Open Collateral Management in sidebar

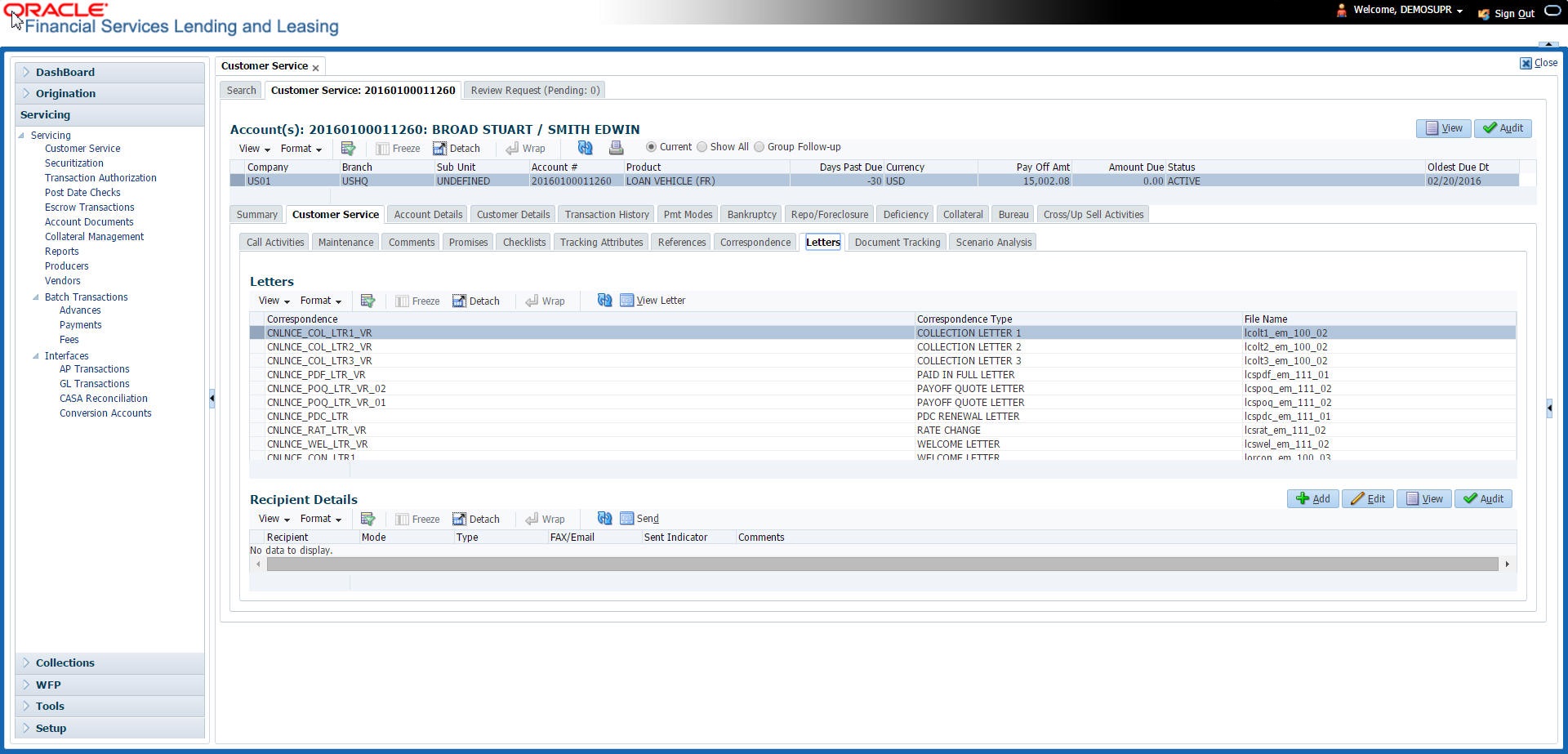[94, 236]
